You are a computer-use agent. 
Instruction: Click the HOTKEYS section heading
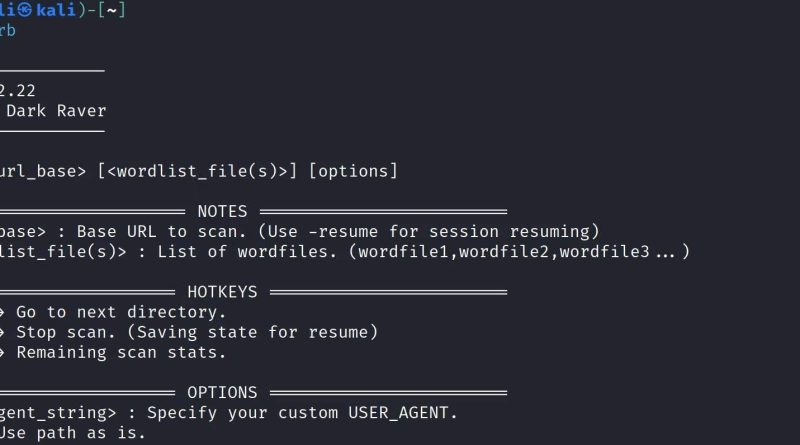click(222, 292)
